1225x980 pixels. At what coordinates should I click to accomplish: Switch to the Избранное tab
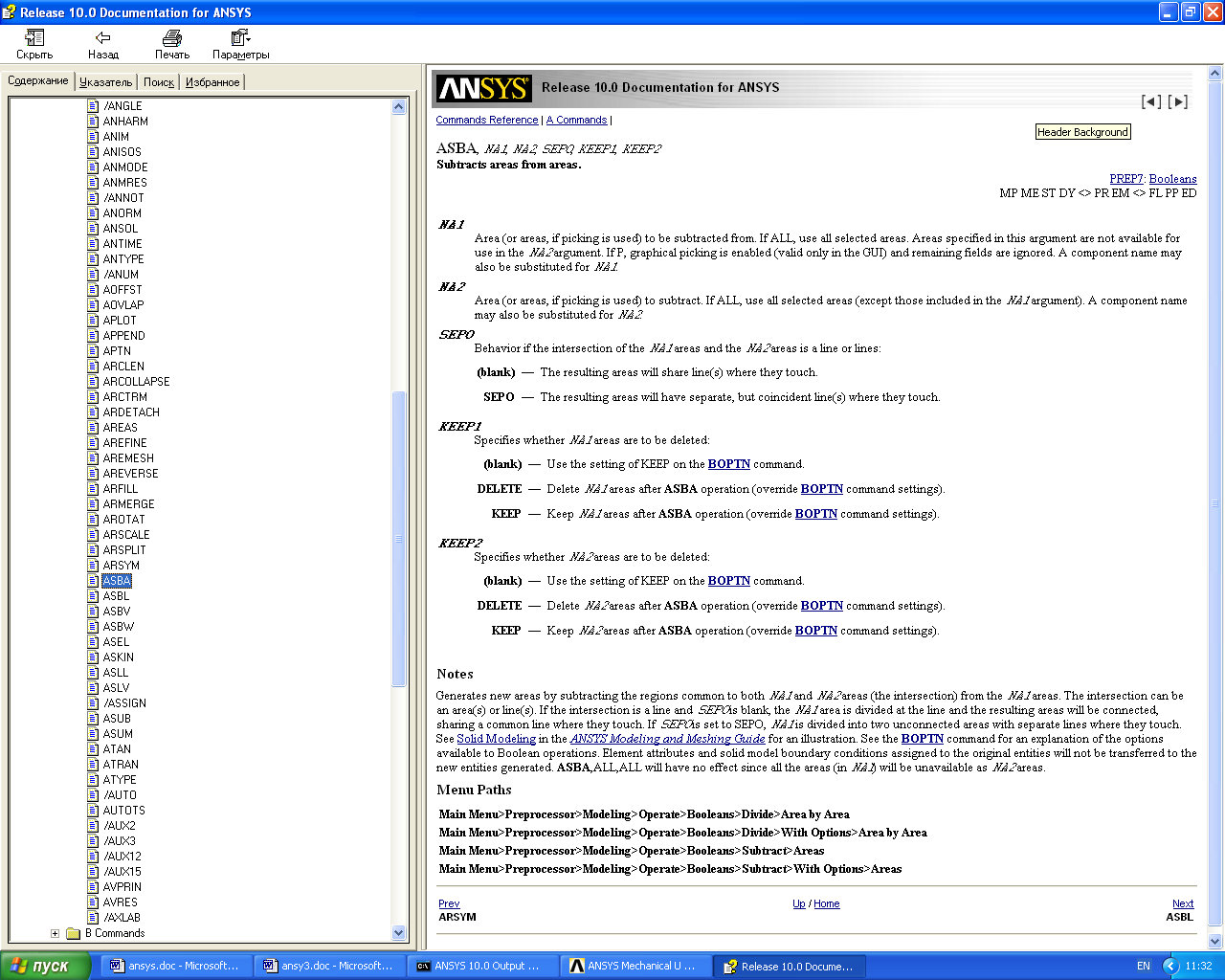point(212,82)
